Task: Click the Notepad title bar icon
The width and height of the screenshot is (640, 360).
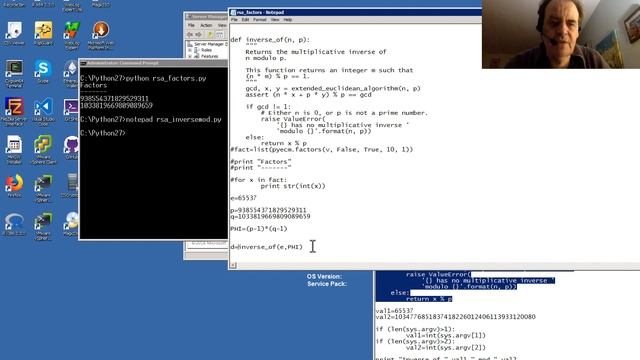Action: (x=233, y=13)
